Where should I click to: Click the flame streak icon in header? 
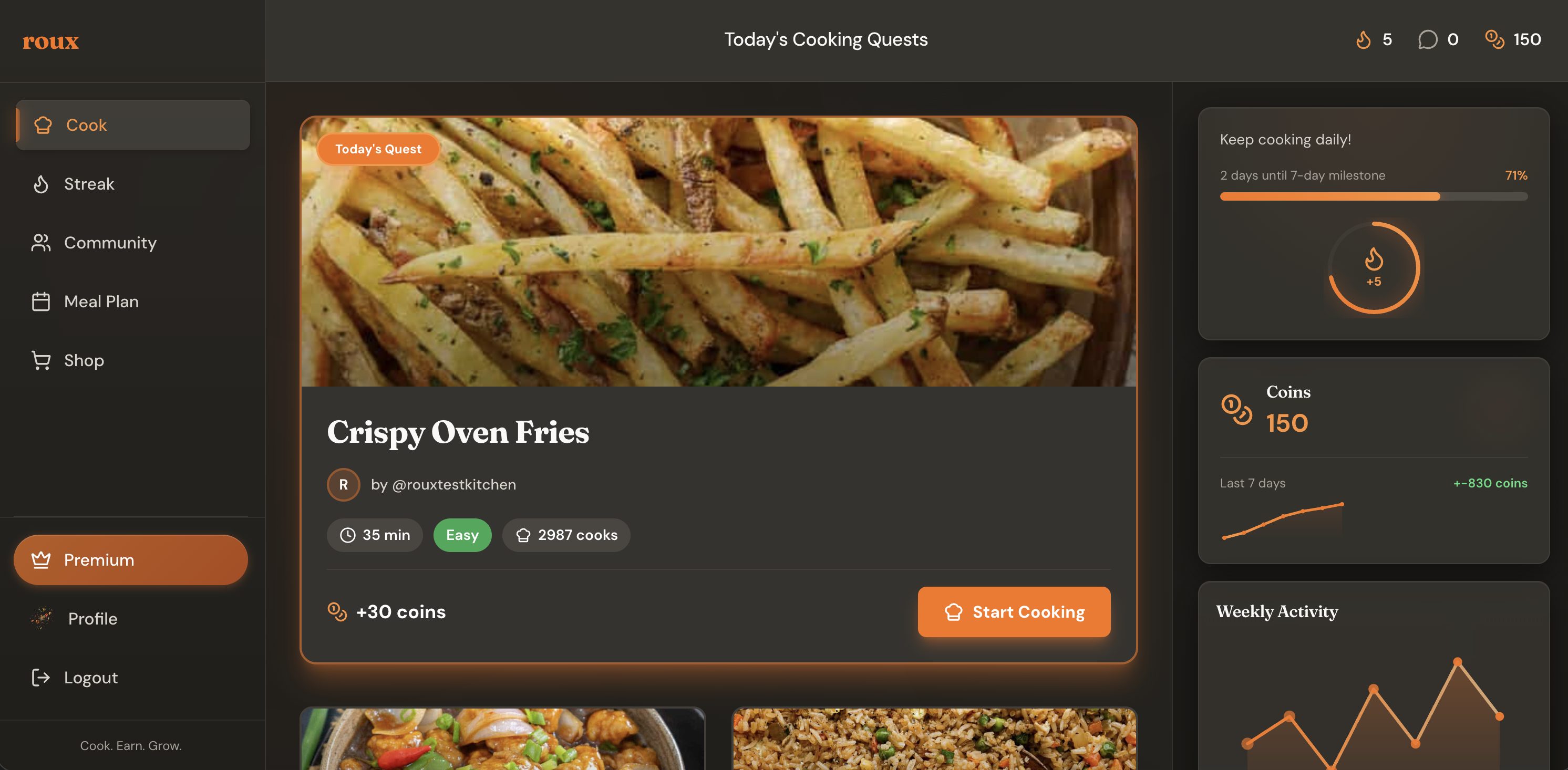[1364, 40]
